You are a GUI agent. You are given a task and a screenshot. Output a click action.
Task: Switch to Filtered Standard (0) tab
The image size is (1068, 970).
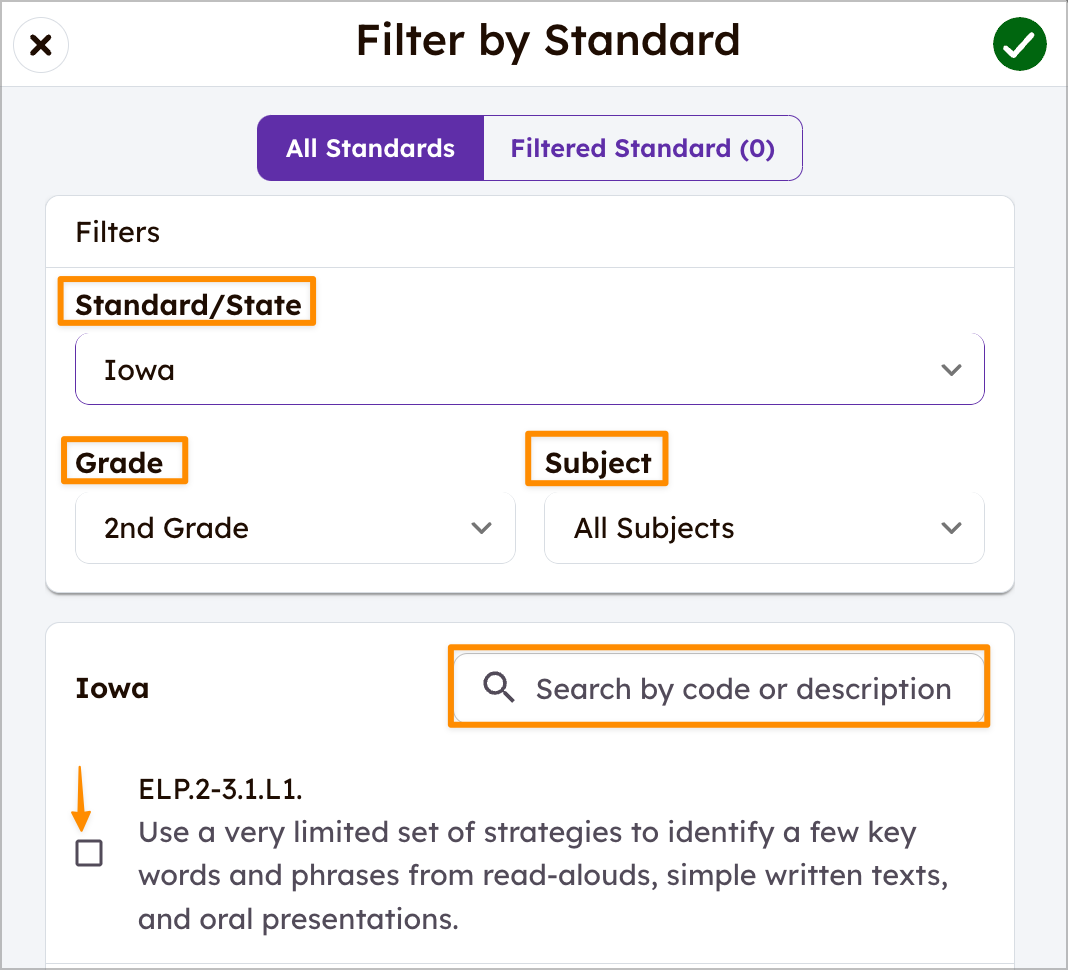[643, 148]
